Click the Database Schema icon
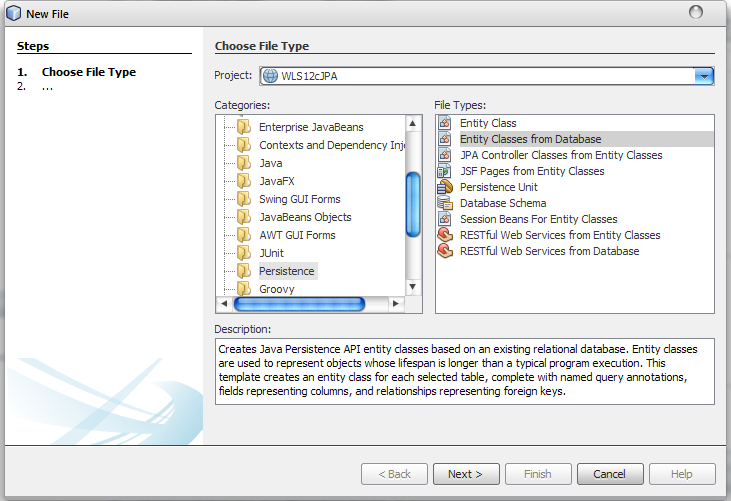This screenshot has height=501, width=731. coord(445,203)
